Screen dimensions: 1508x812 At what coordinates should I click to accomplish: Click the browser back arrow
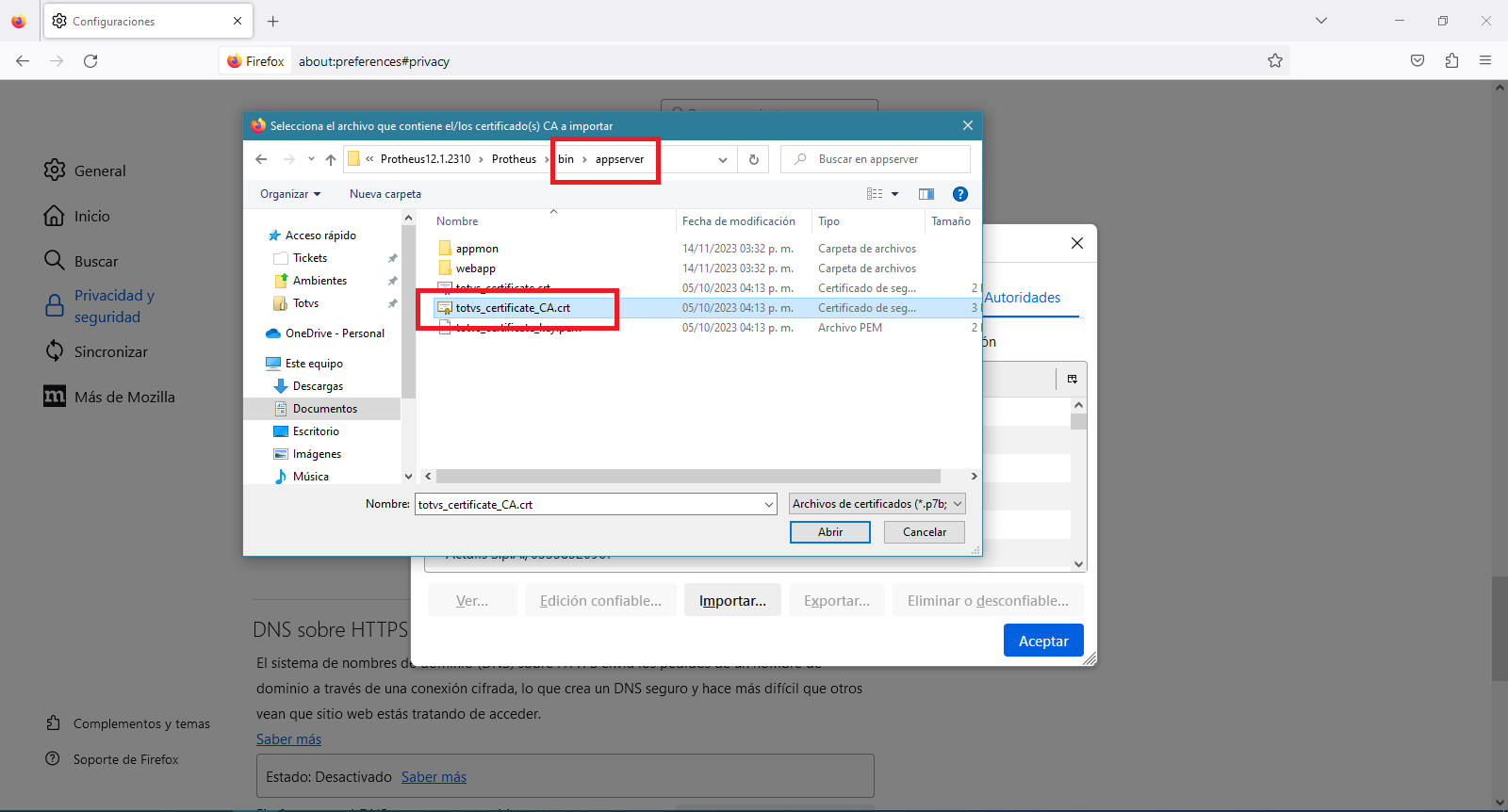coord(23,61)
